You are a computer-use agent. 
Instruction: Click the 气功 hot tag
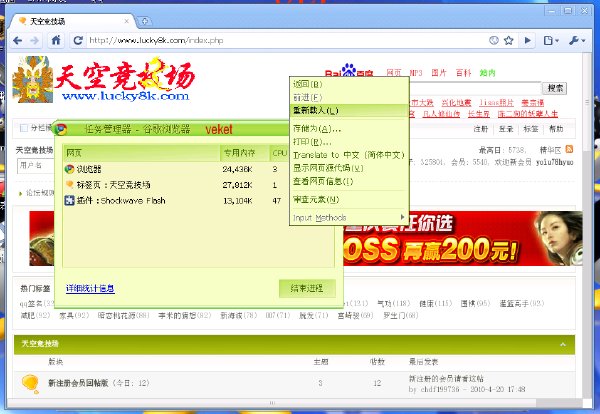[393, 303]
